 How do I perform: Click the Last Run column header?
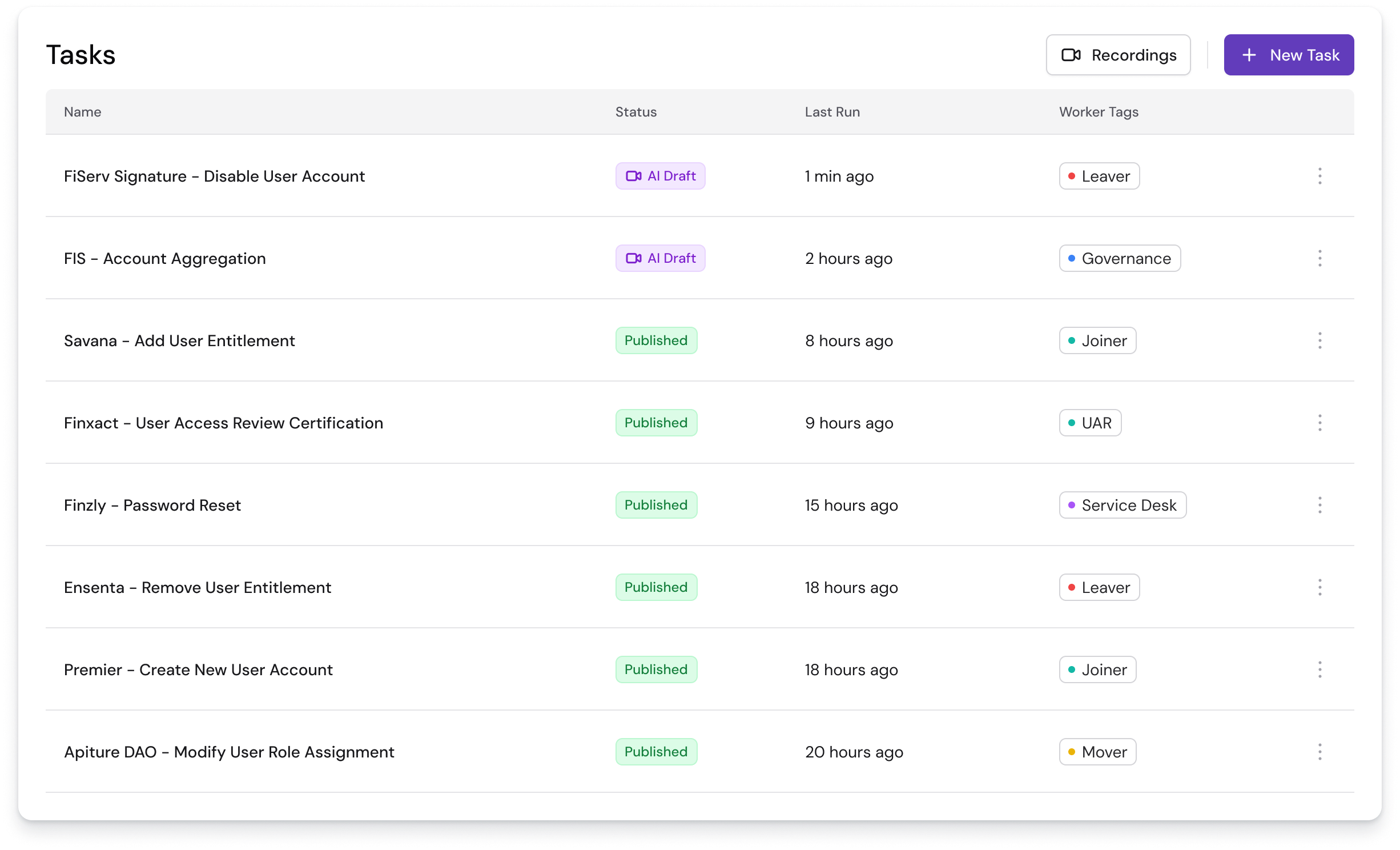832,112
